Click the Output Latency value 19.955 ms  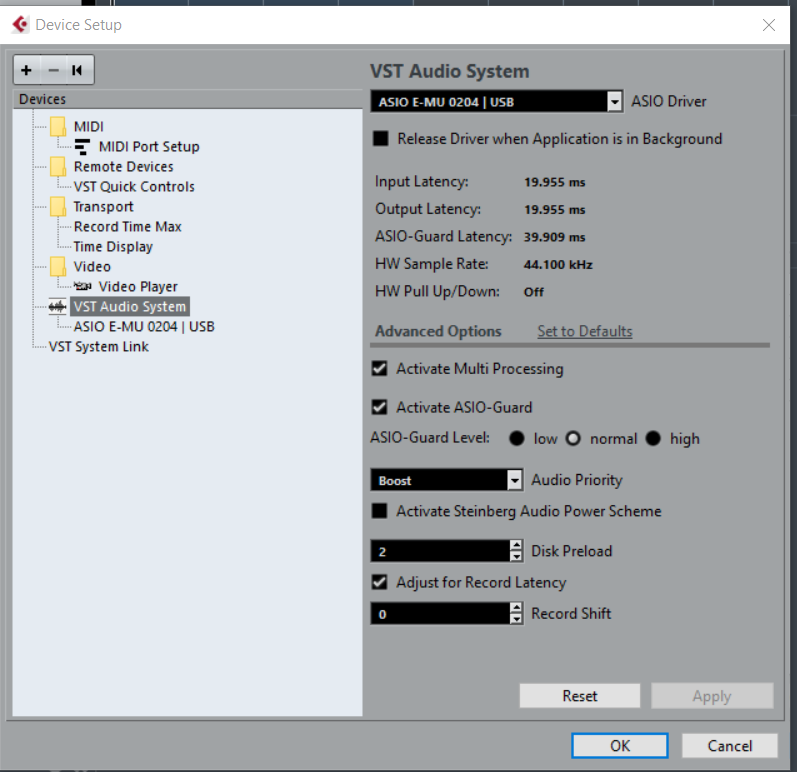pyautogui.click(x=555, y=209)
